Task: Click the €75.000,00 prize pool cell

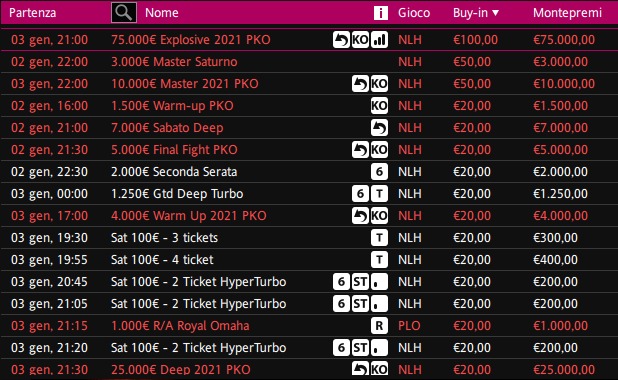Action: pos(564,39)
